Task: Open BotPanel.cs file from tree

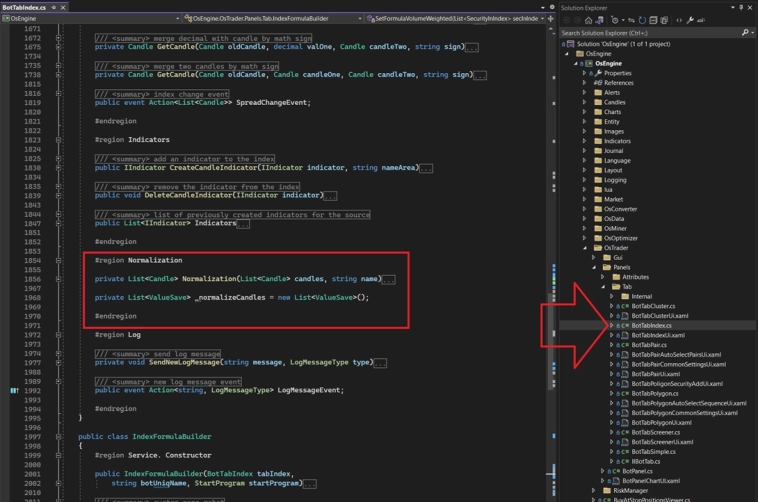Action: (x=637, y=471)
